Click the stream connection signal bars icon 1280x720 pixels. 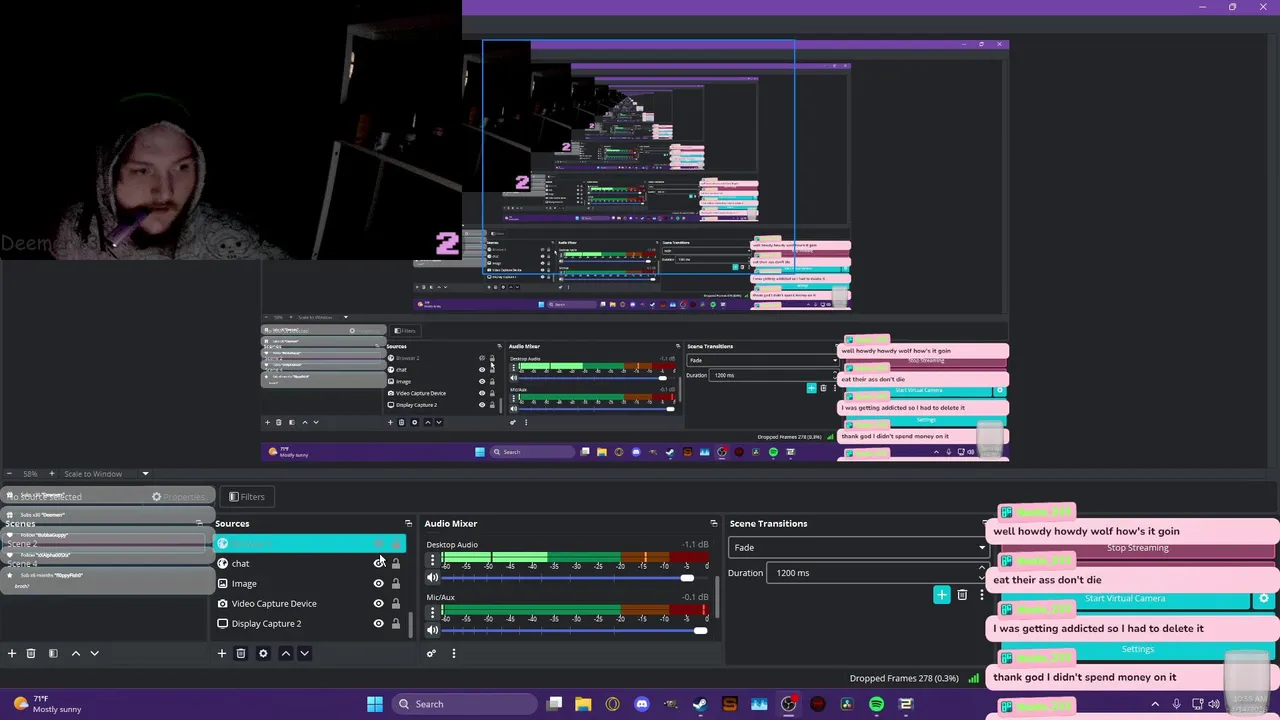(x=974, y=678)
